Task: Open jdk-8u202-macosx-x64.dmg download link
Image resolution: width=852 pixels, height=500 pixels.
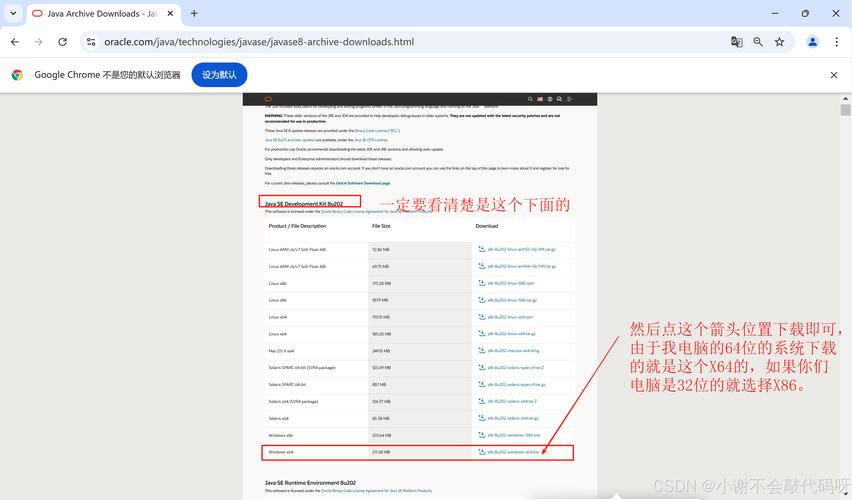Action: 513,351
